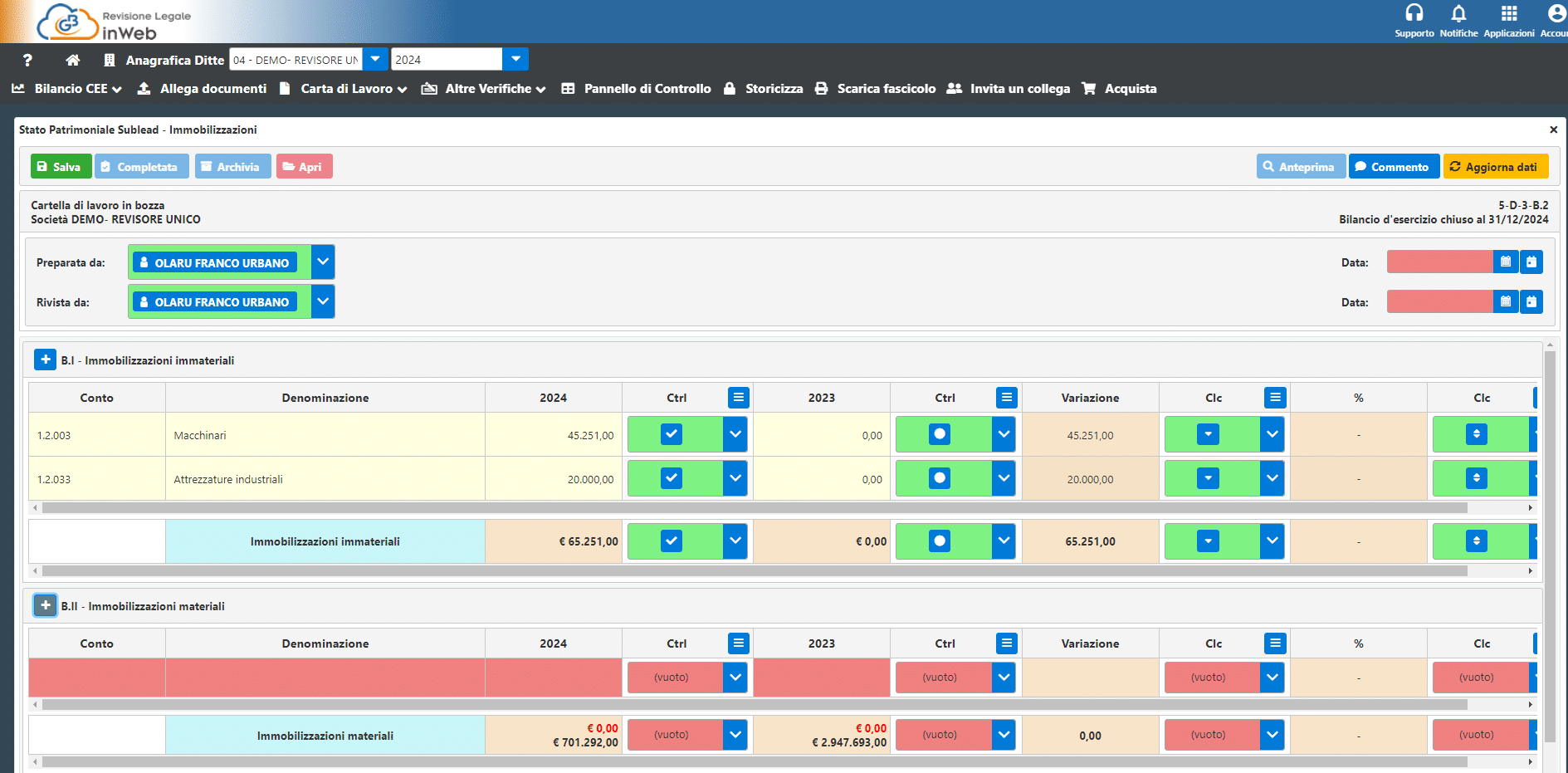Viewport: 1568px width, 773px height.
Task: Click the green Salva button
Action: (x=60, y=167)
